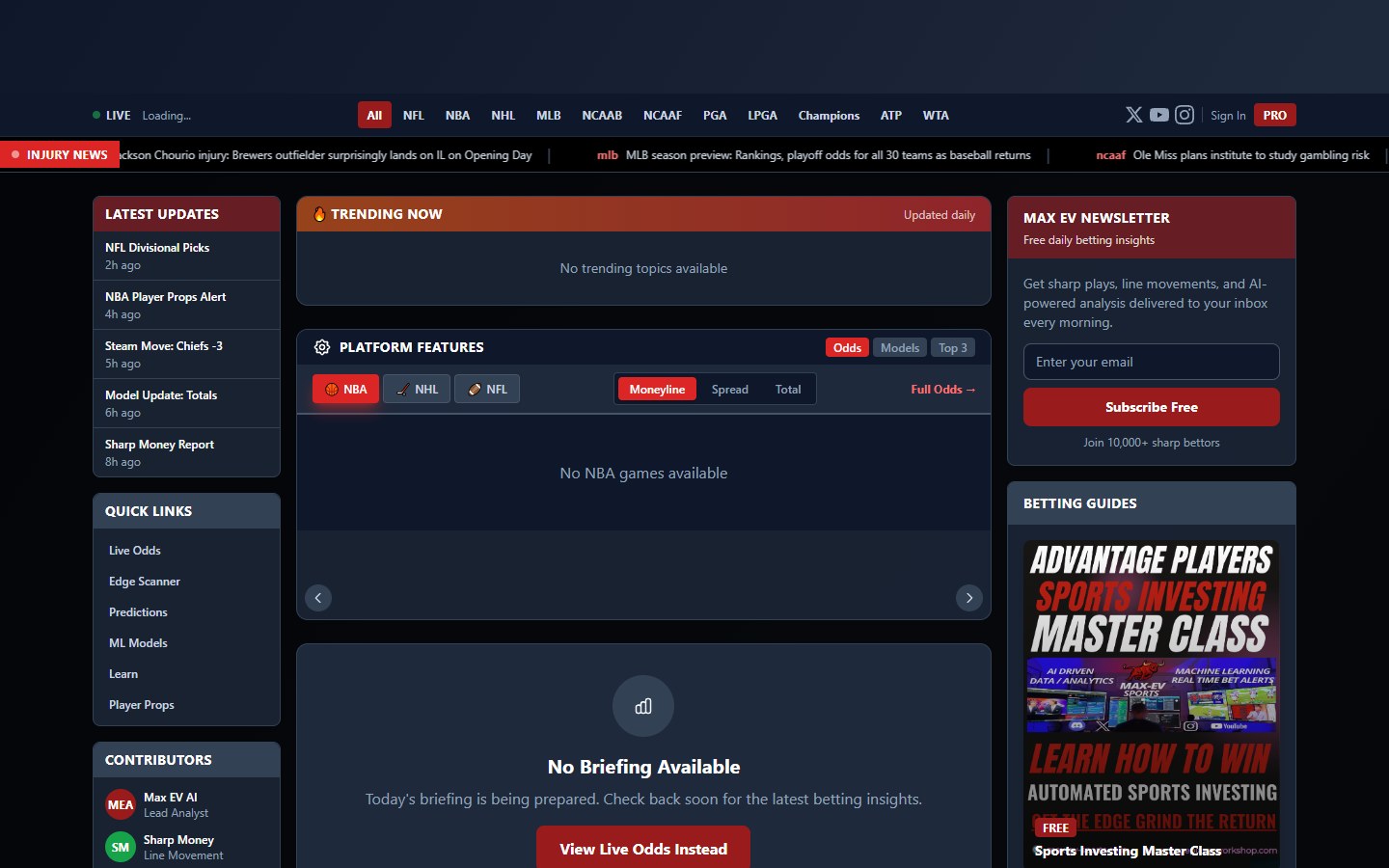Viewport: 1389px width, 868px height.
Task: Switch Platform Features to Top 3 view
Action: coord(953,347)
